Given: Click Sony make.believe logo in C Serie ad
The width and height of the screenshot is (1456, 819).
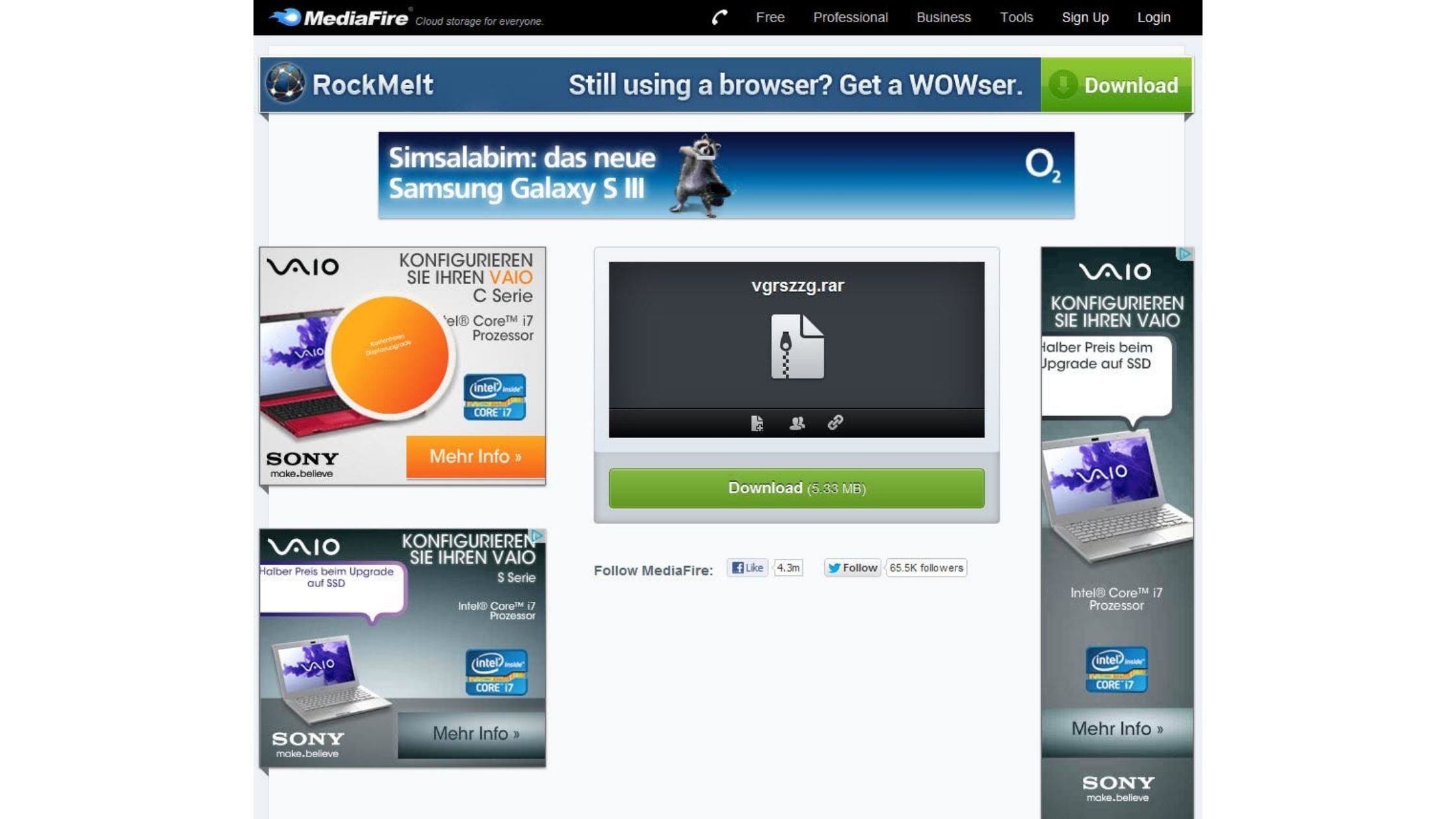Looking at the screenshot, I should [x=302, y=464].
